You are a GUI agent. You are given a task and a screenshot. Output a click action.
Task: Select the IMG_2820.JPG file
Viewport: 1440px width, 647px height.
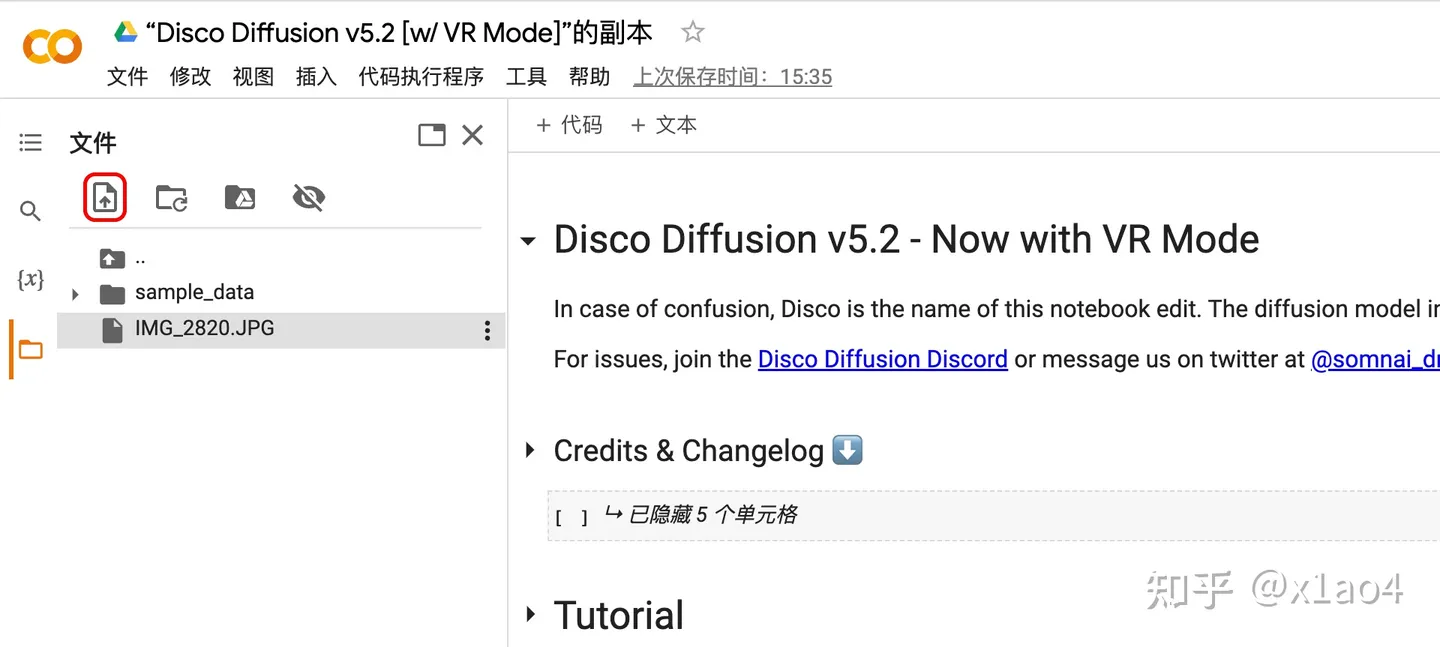coord(281,329)
